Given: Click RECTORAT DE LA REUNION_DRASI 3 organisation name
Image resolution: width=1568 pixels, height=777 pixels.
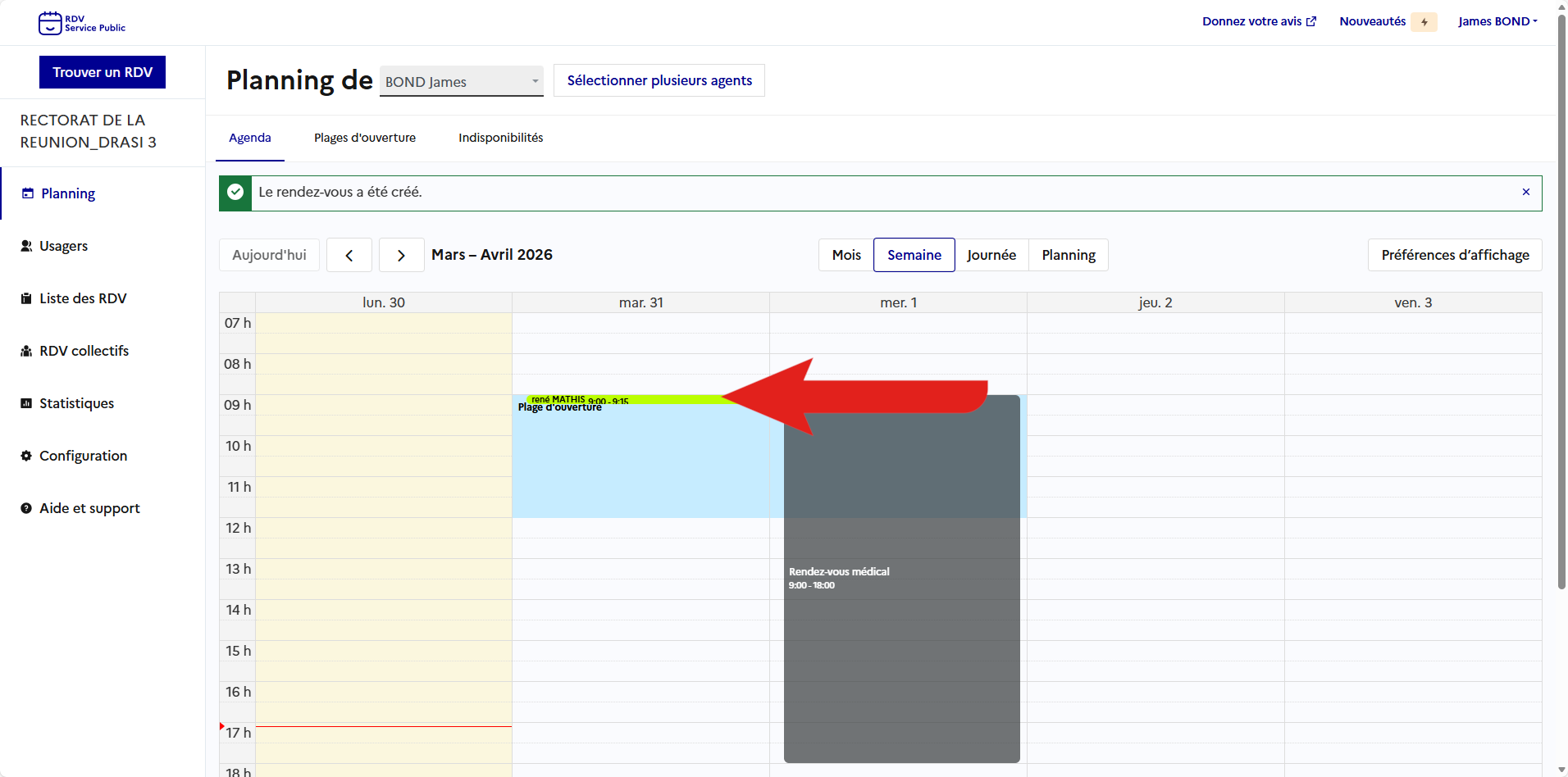Looking at the screenshot, I should pyautogui.click(x=89, y=131).
